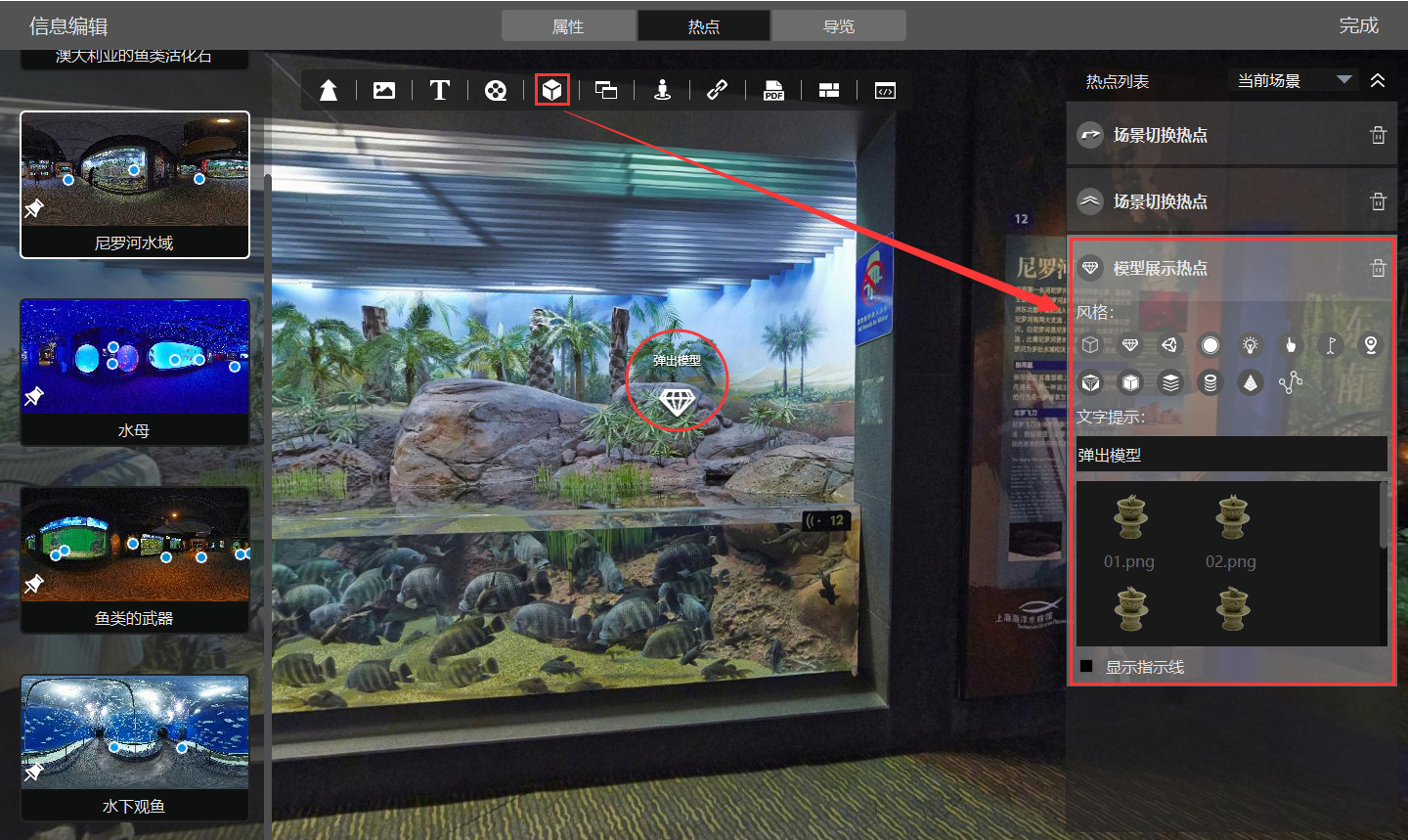Enable the 显示指示线 checkbox
This screenshot has height=840, width=1408.
1086,666
